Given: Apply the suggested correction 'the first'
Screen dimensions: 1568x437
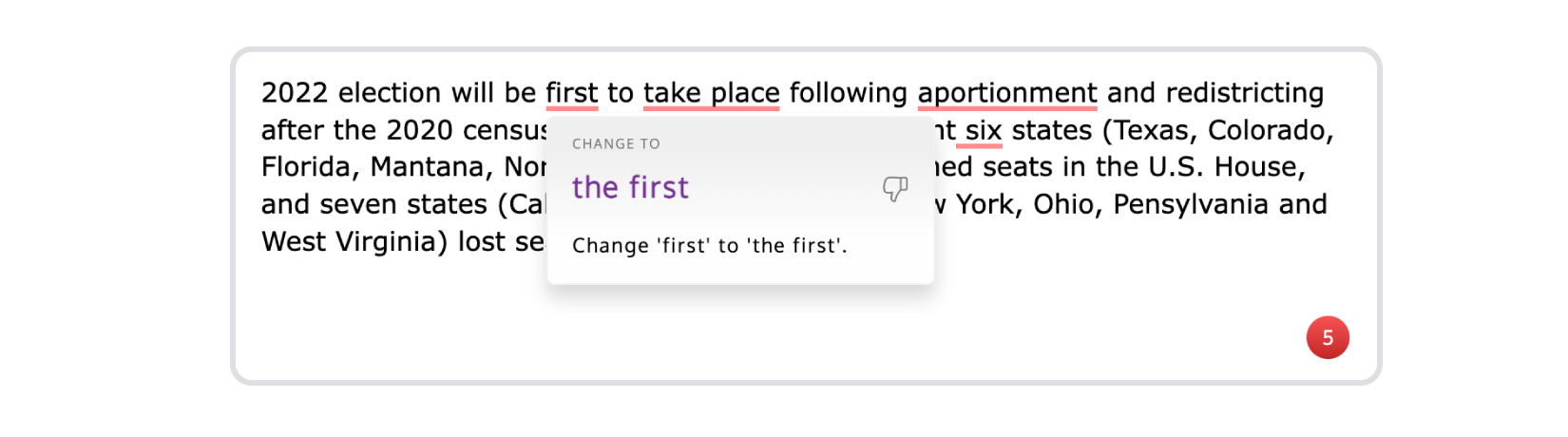Looking at the screenshot, I should (x=630, y=188).
